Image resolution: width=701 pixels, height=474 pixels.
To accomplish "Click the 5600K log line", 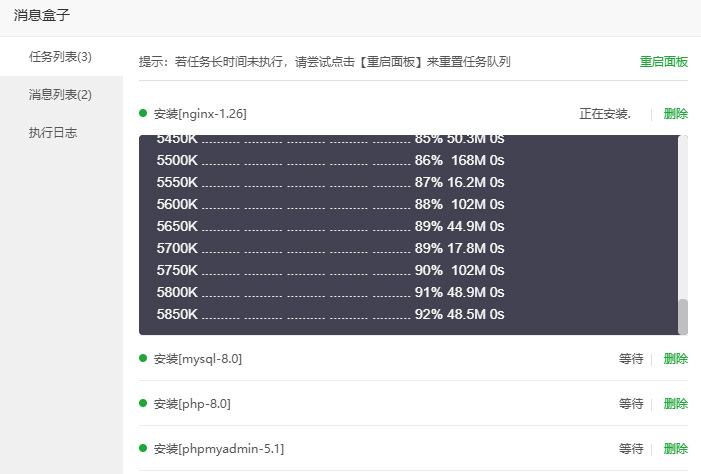I will 330,204.
